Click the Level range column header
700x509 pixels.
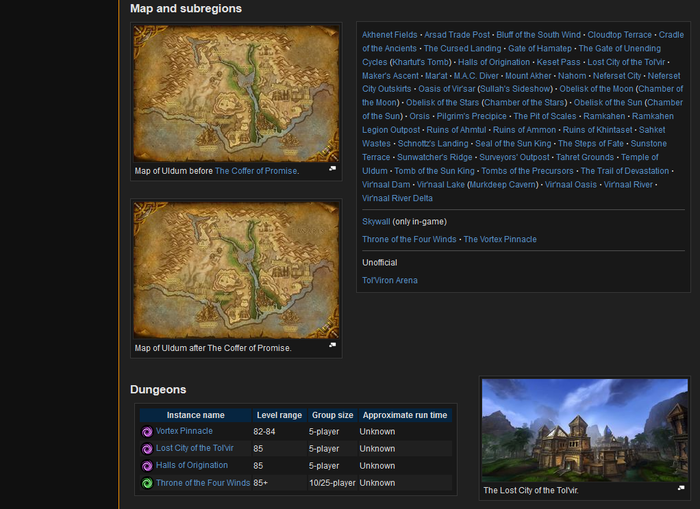point(279,415)
